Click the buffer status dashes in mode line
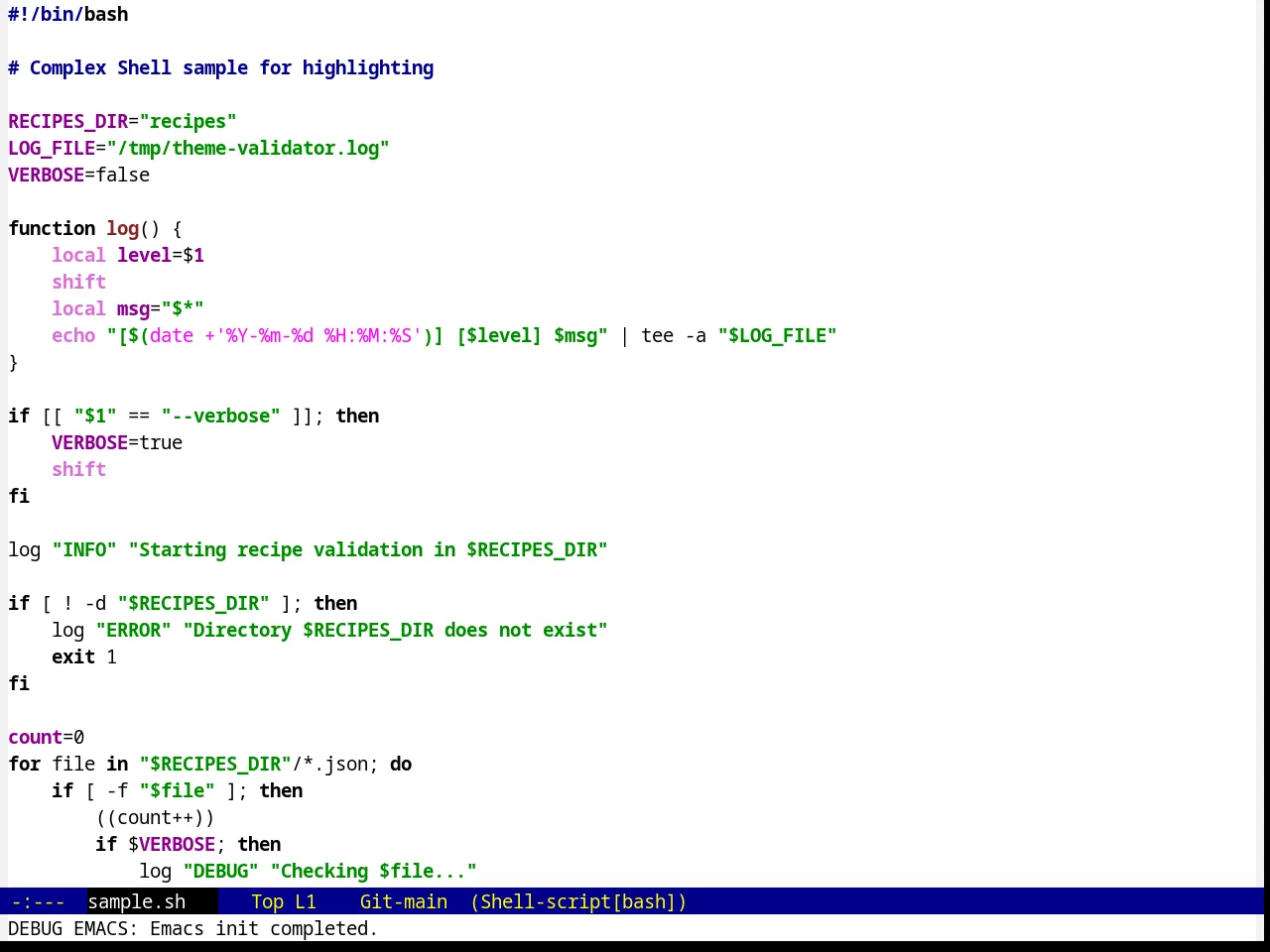The width and height of the screenshot is (1270, 952). click(38, 901)
